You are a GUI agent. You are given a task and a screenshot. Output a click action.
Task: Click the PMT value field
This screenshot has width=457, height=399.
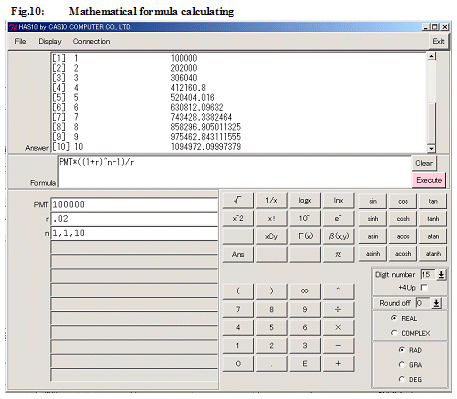click(134, 205)
